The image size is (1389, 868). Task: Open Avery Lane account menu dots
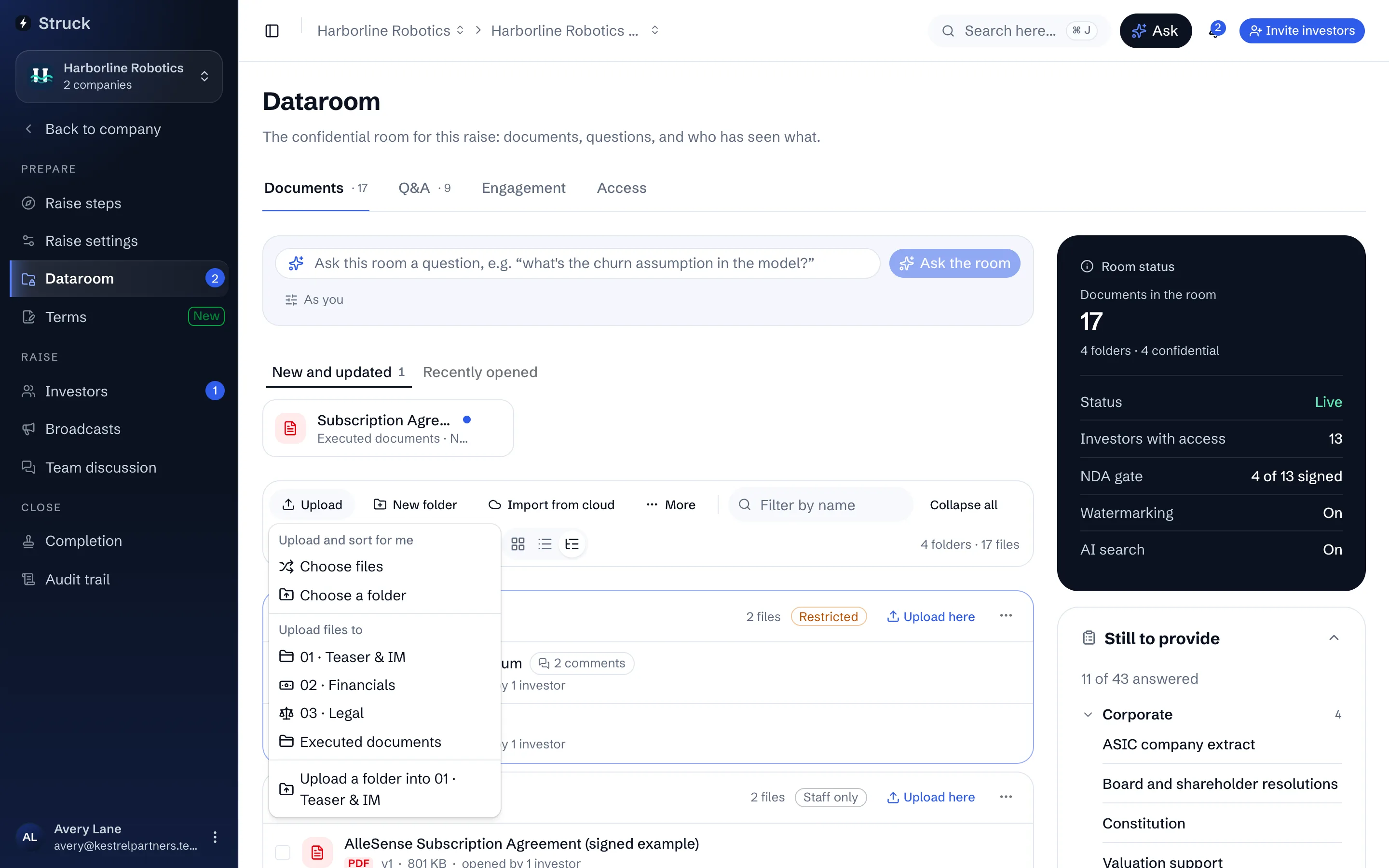[x=215, y=837]
